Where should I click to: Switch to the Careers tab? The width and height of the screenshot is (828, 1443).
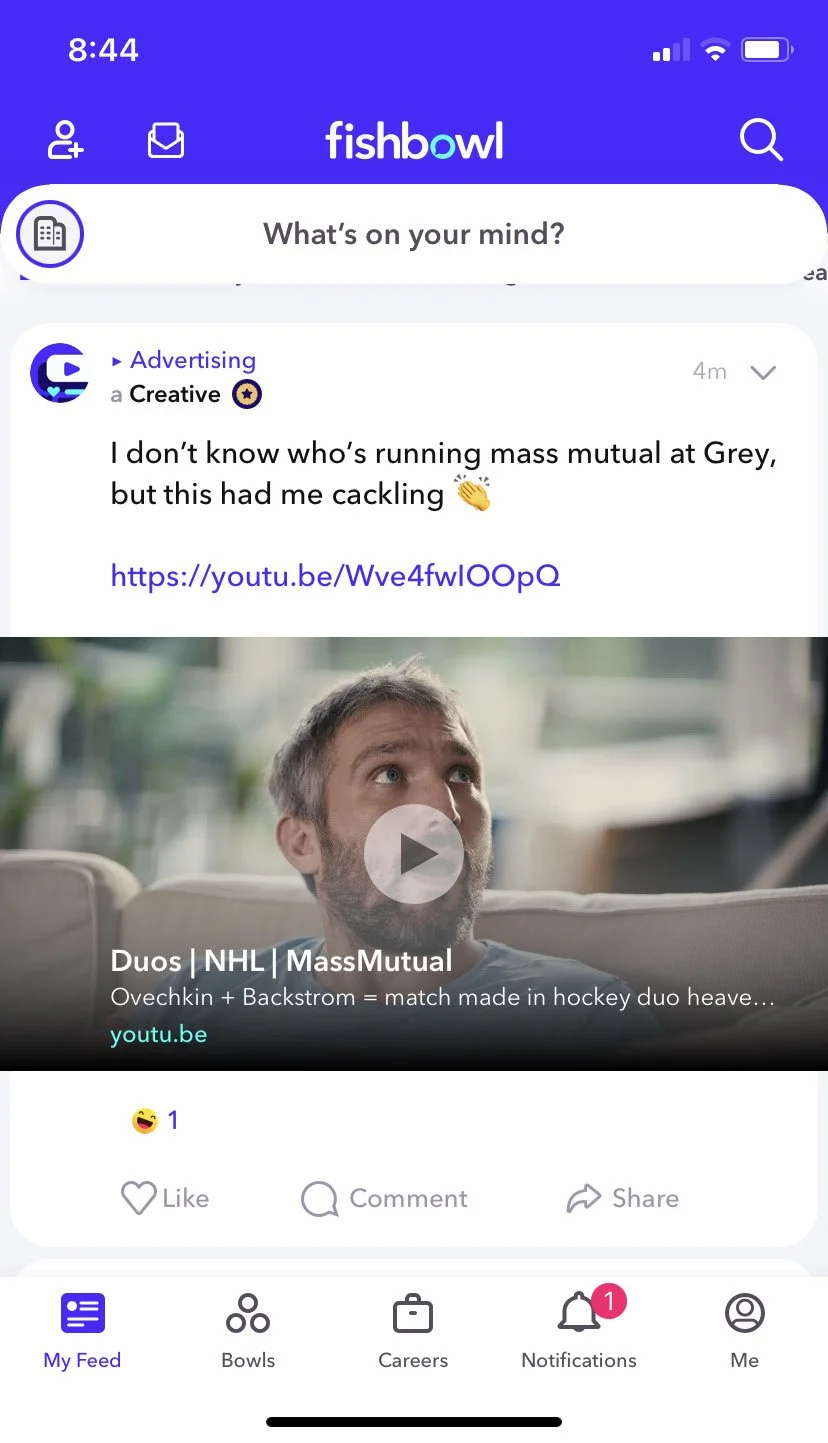(413, 1330)
